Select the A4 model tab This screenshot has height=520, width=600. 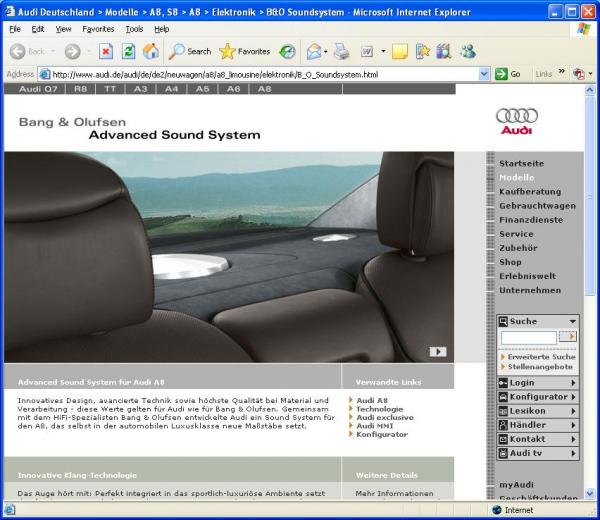click(x=172, y=89)
